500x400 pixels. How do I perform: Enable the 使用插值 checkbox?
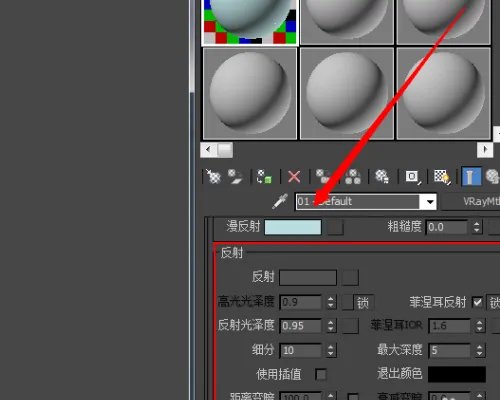tap(321, 374)
